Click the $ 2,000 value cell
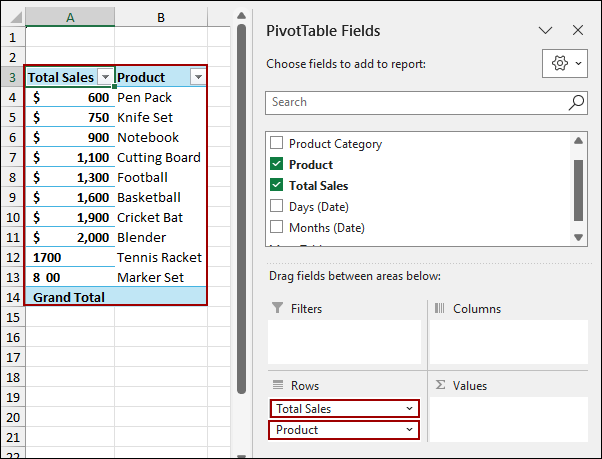602x459 pixels. (70, 237)
